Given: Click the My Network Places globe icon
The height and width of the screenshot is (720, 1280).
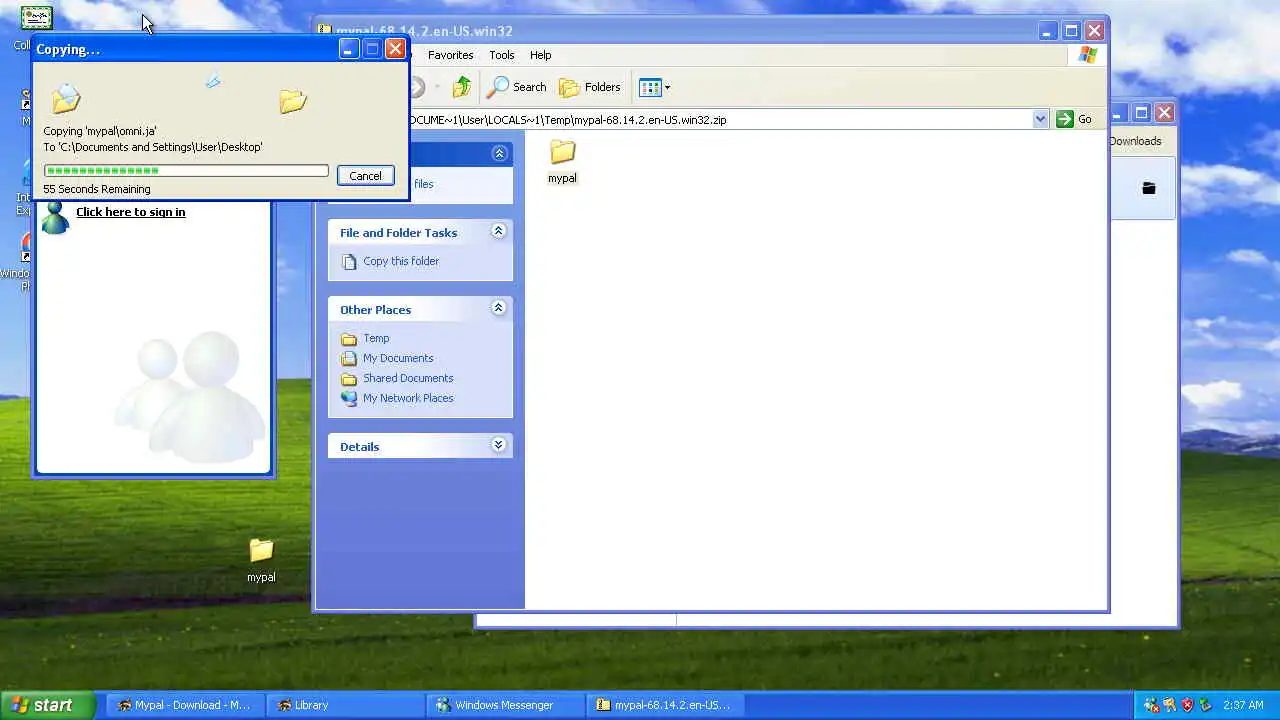Looking at the screenshot, I should pos(349,398).
